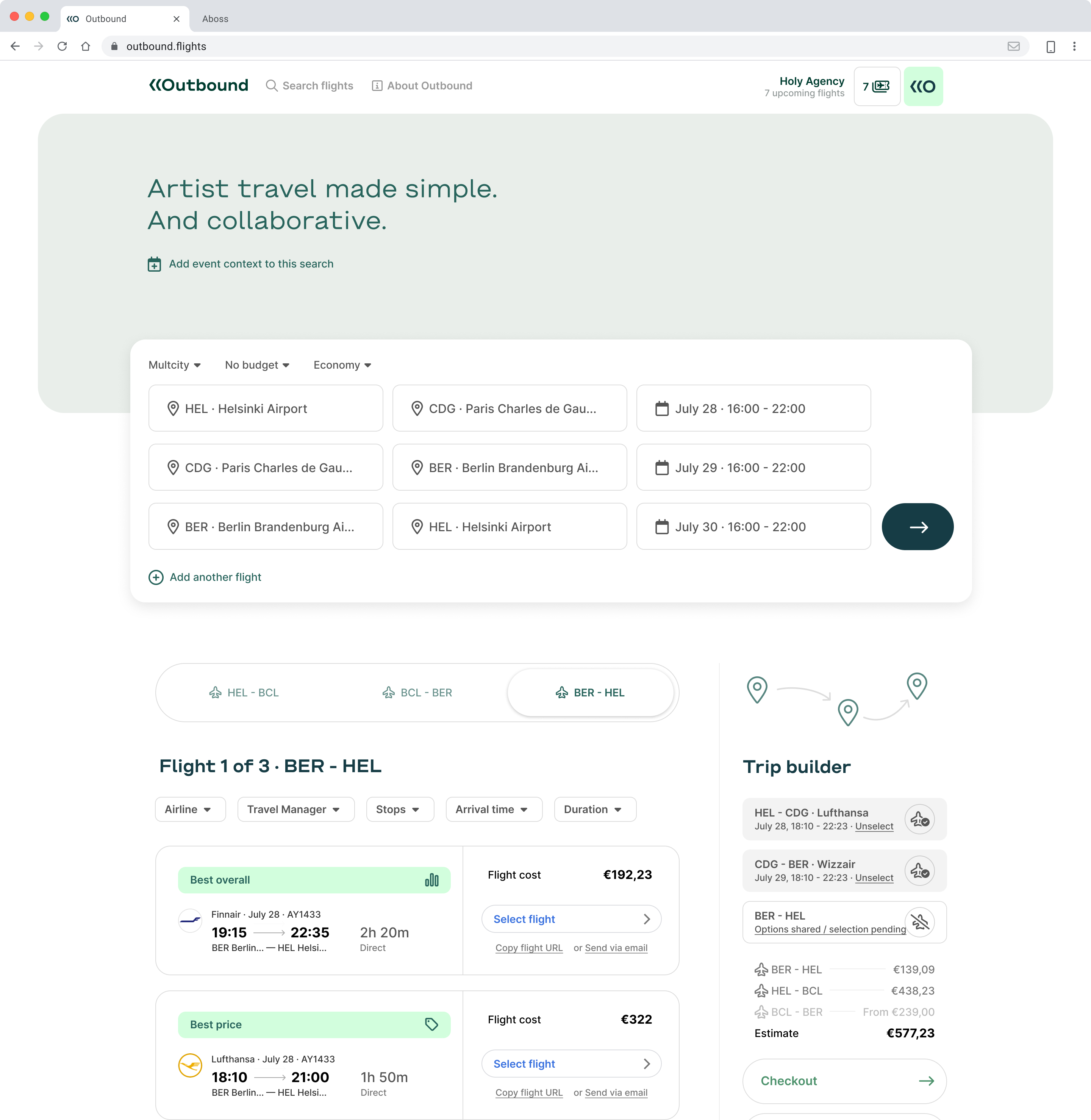The width and height of the screenshot is (1091, 1120).
Task: Switch to the HEL - BCL leg tab
Action: coord(244,692)
